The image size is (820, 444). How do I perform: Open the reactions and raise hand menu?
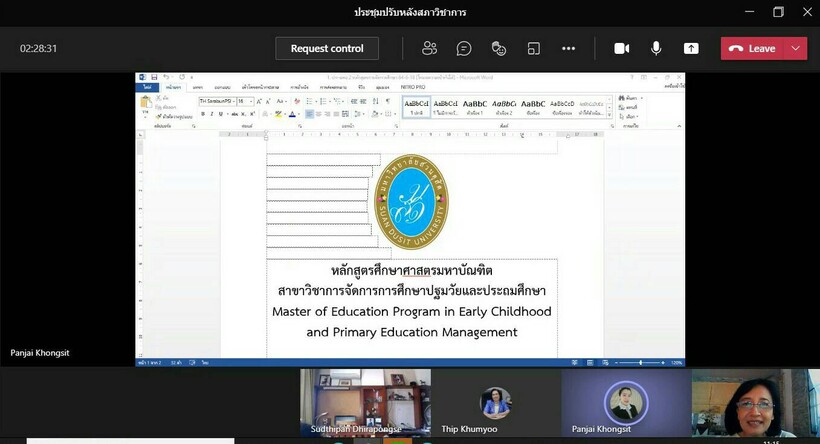(499, 48)
